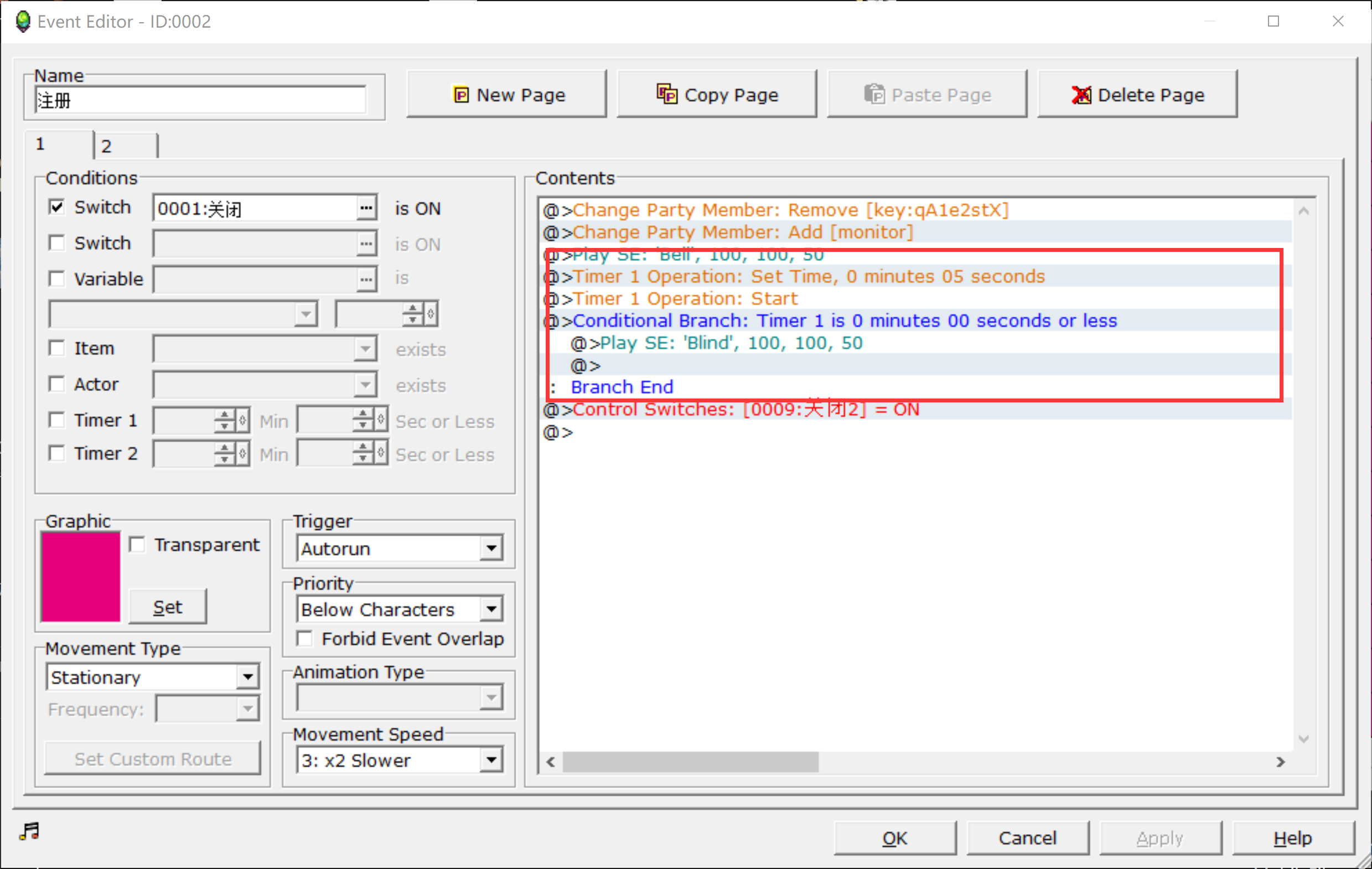1372x869 pixels.
Task: Click the Delete Page button
Action: (1137, 94)
